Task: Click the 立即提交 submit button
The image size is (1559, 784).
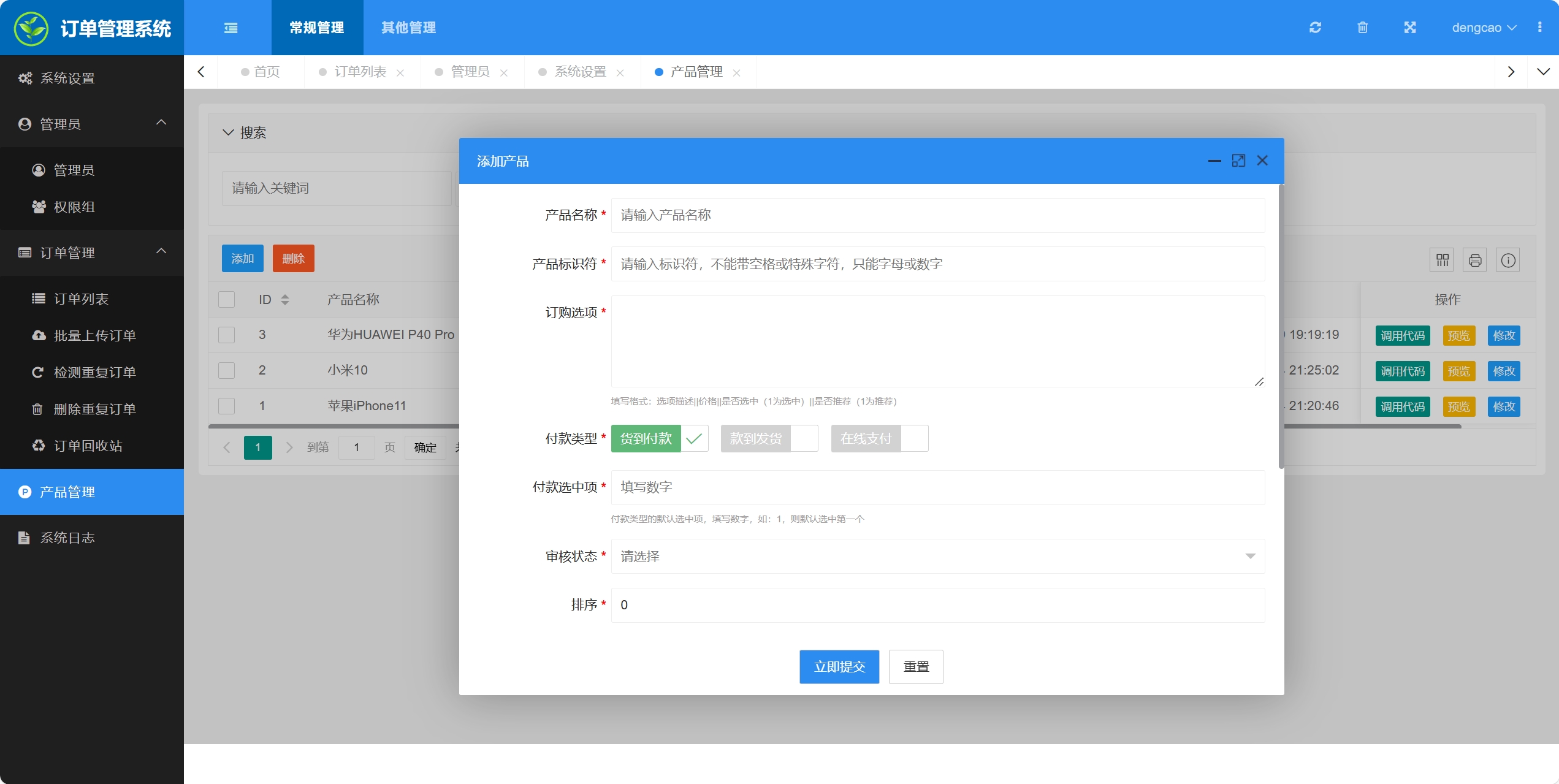Action: [x=839, y=666]
